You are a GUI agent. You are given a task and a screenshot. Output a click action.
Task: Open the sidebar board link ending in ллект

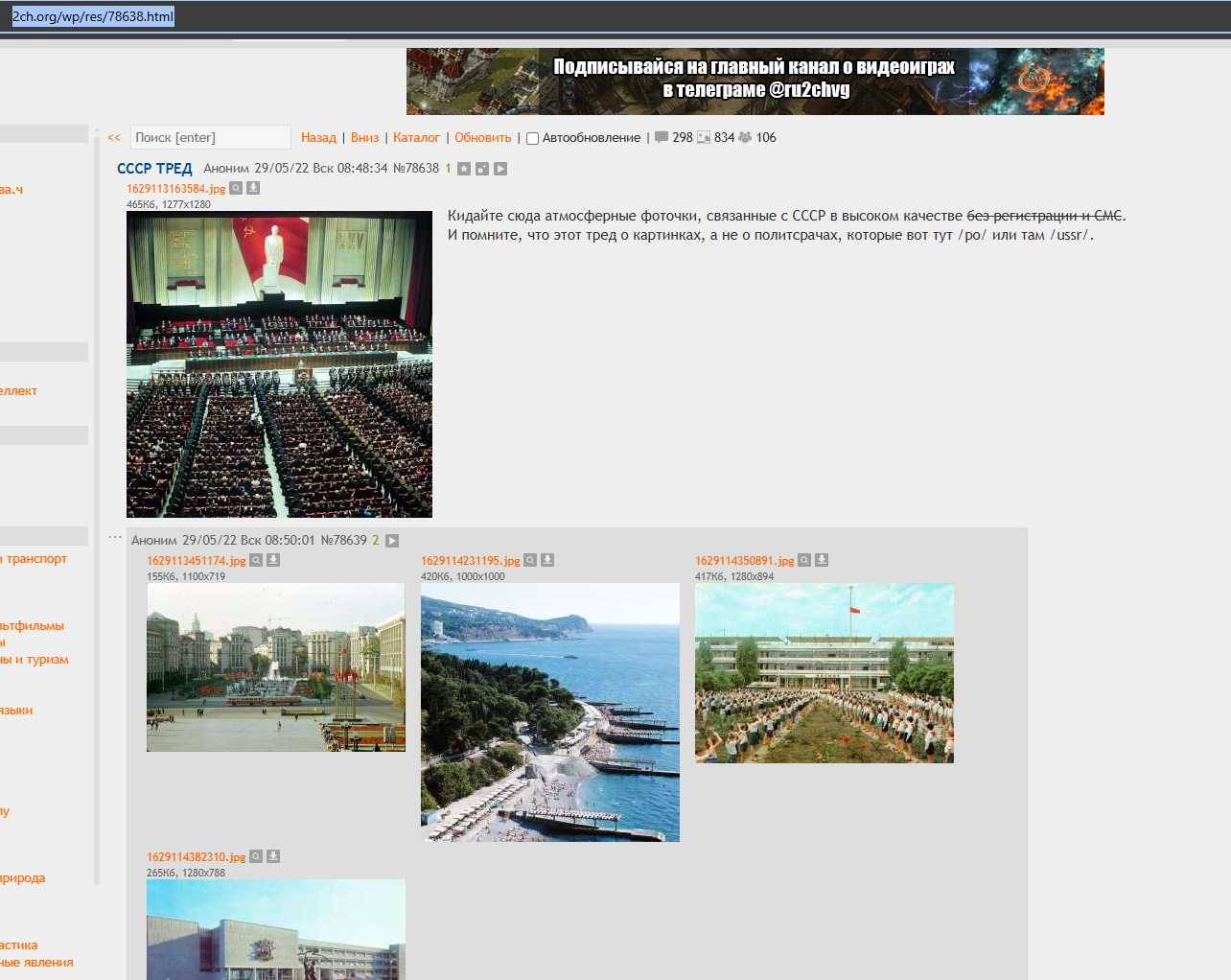(x=19, y=391)
